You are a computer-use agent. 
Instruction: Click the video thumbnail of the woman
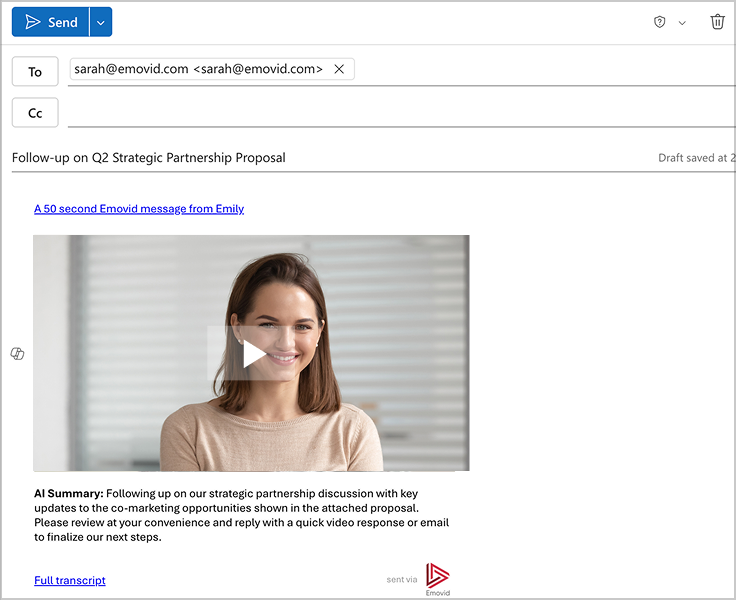[x=251, y=353]
